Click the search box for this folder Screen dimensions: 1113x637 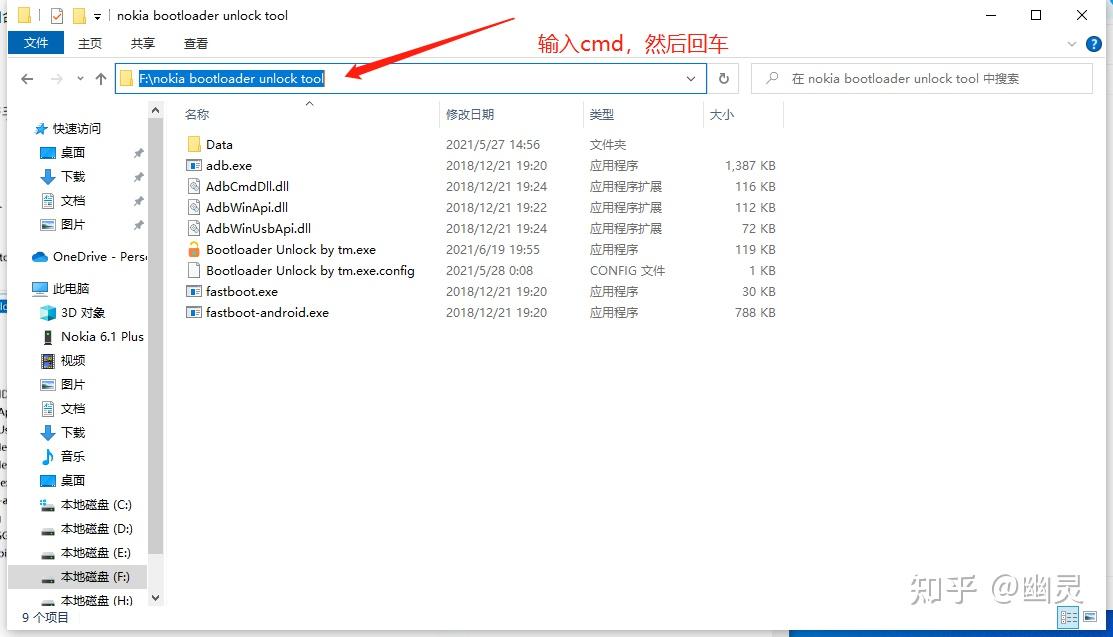(x=921, y=78)
